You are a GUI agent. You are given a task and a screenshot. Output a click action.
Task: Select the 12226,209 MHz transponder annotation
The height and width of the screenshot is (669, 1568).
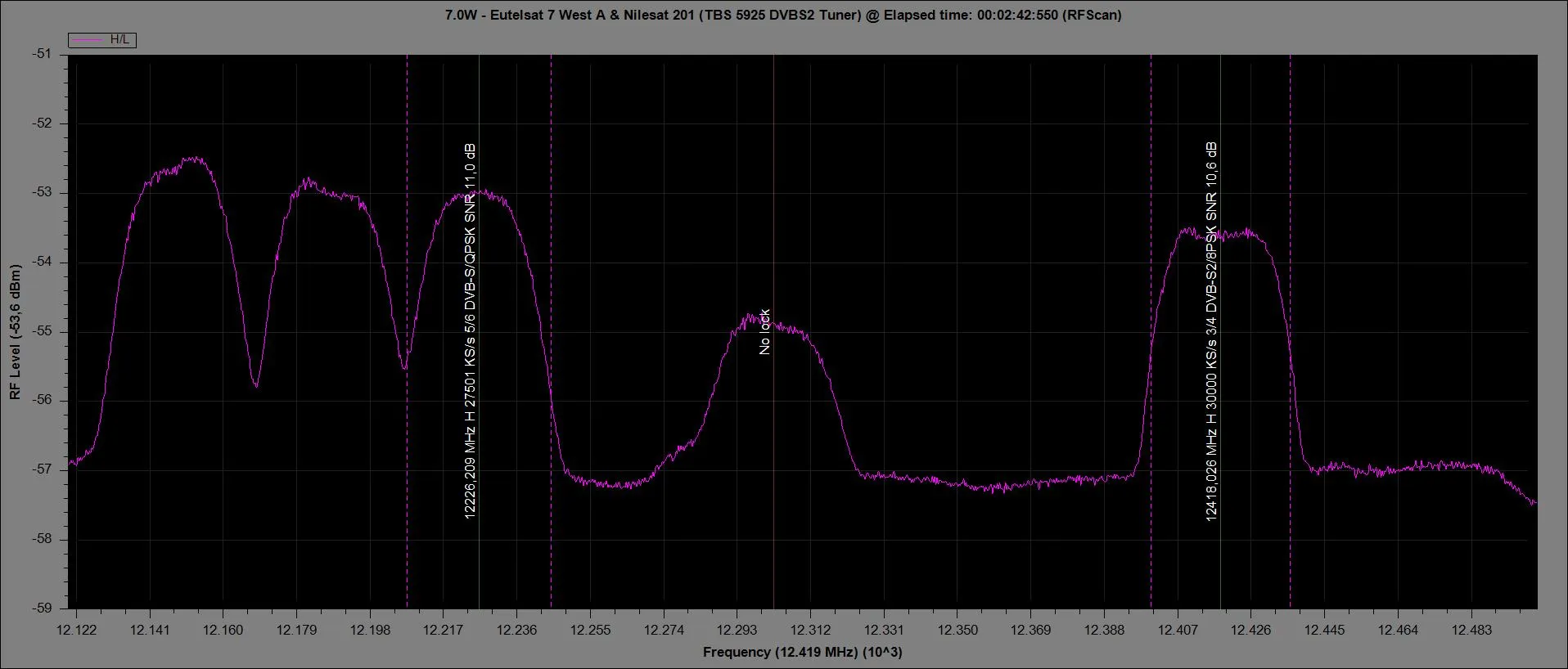(470, 331)
